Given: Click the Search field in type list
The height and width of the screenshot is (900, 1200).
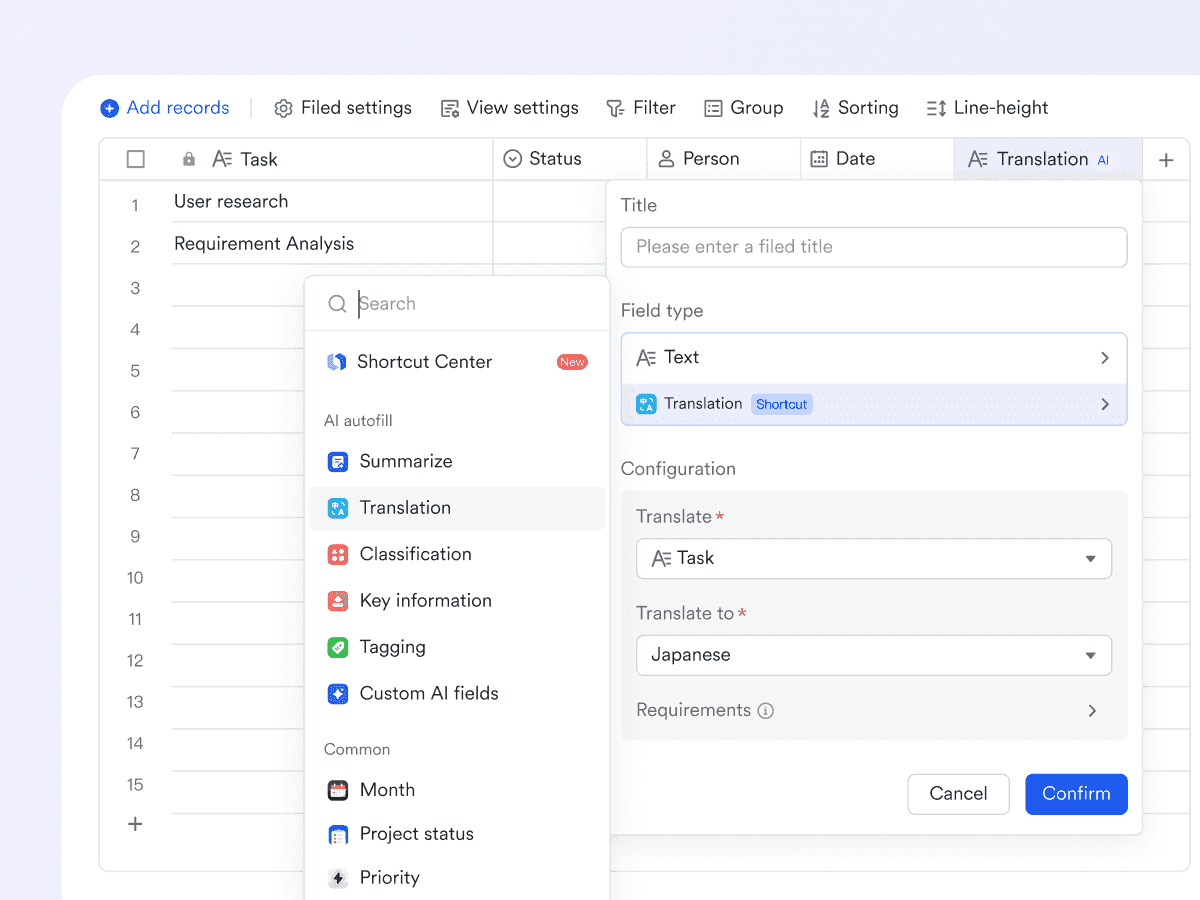Looking at the screenshot, I should pyautogui.click(x=457, y=304).
